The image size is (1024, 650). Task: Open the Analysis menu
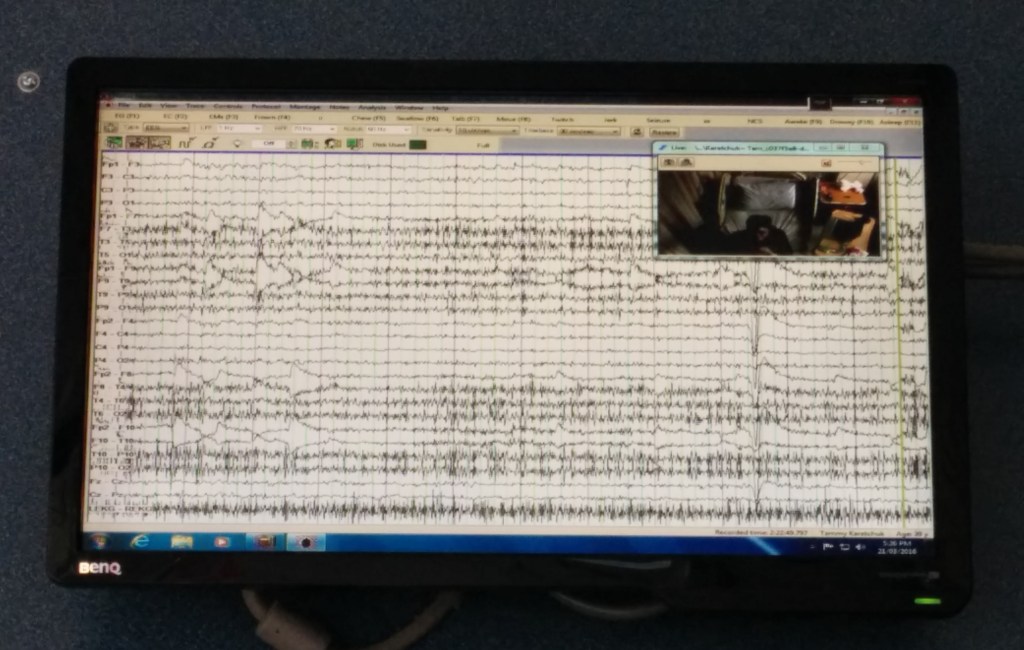(x=371, y=107)
